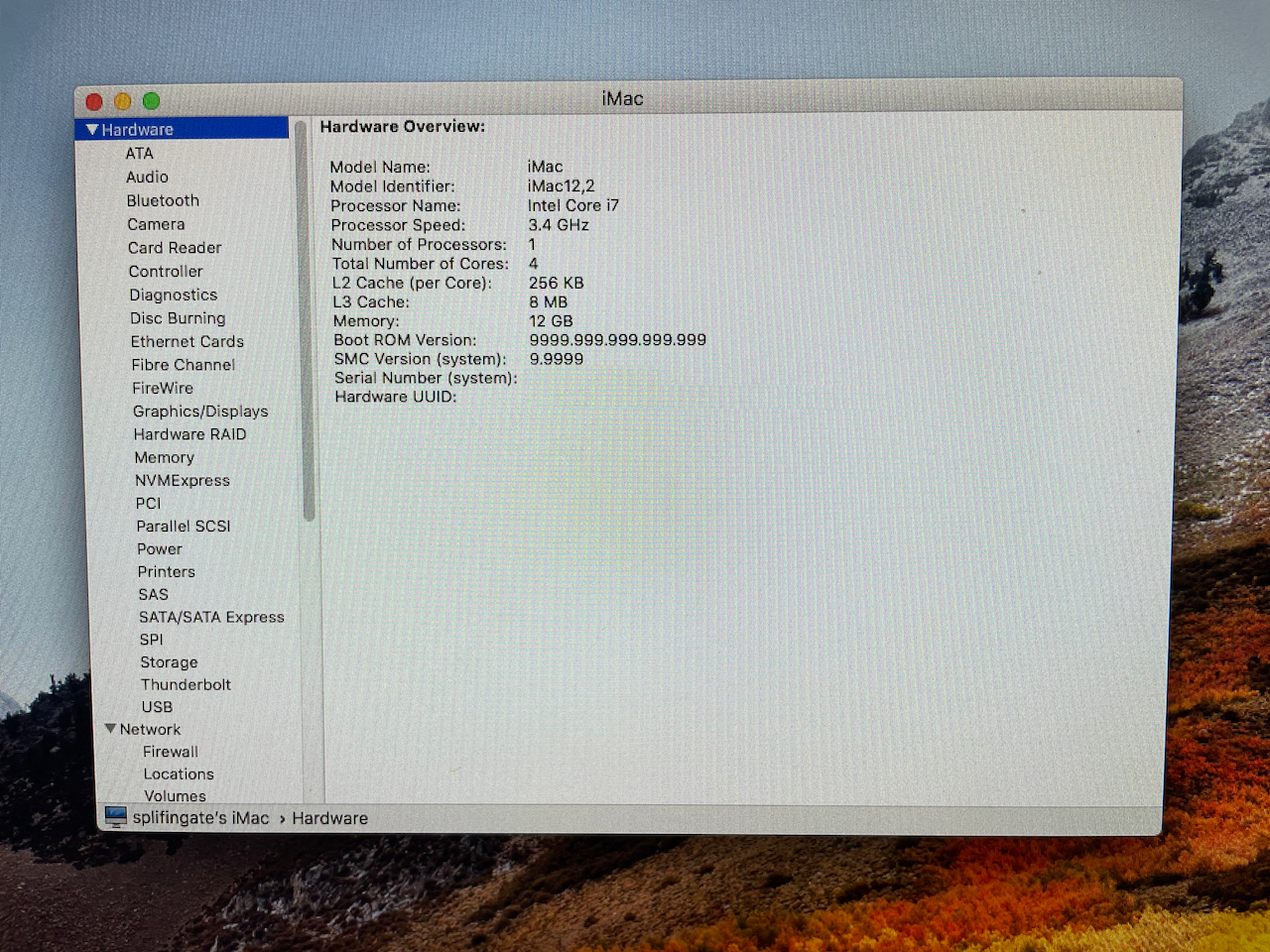Click the 3.4 GHz processor speed value
The image size is (1270, 952).
point(559,225)
